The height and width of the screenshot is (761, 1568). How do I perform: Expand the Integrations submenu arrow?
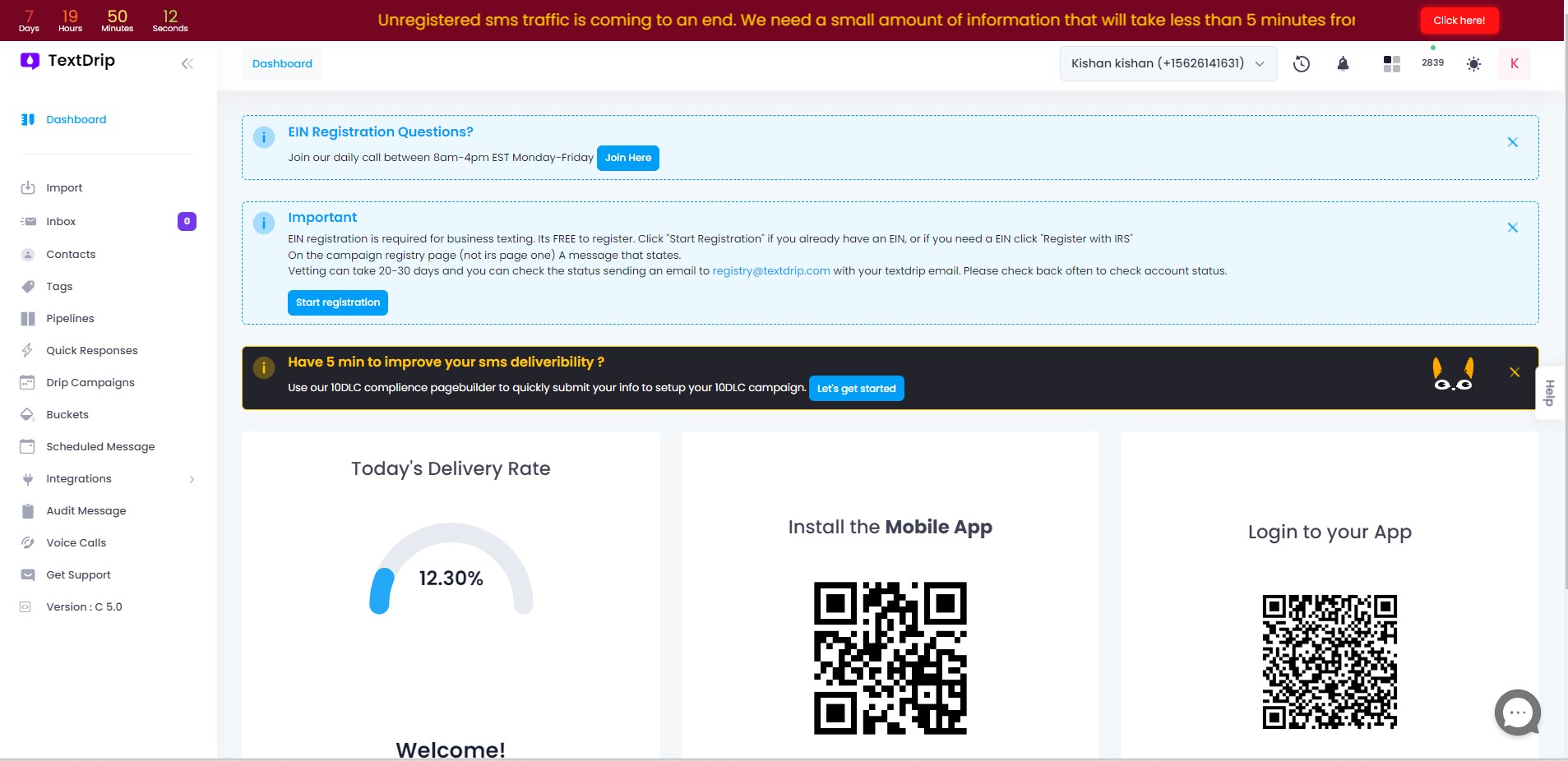coord(192,479)
